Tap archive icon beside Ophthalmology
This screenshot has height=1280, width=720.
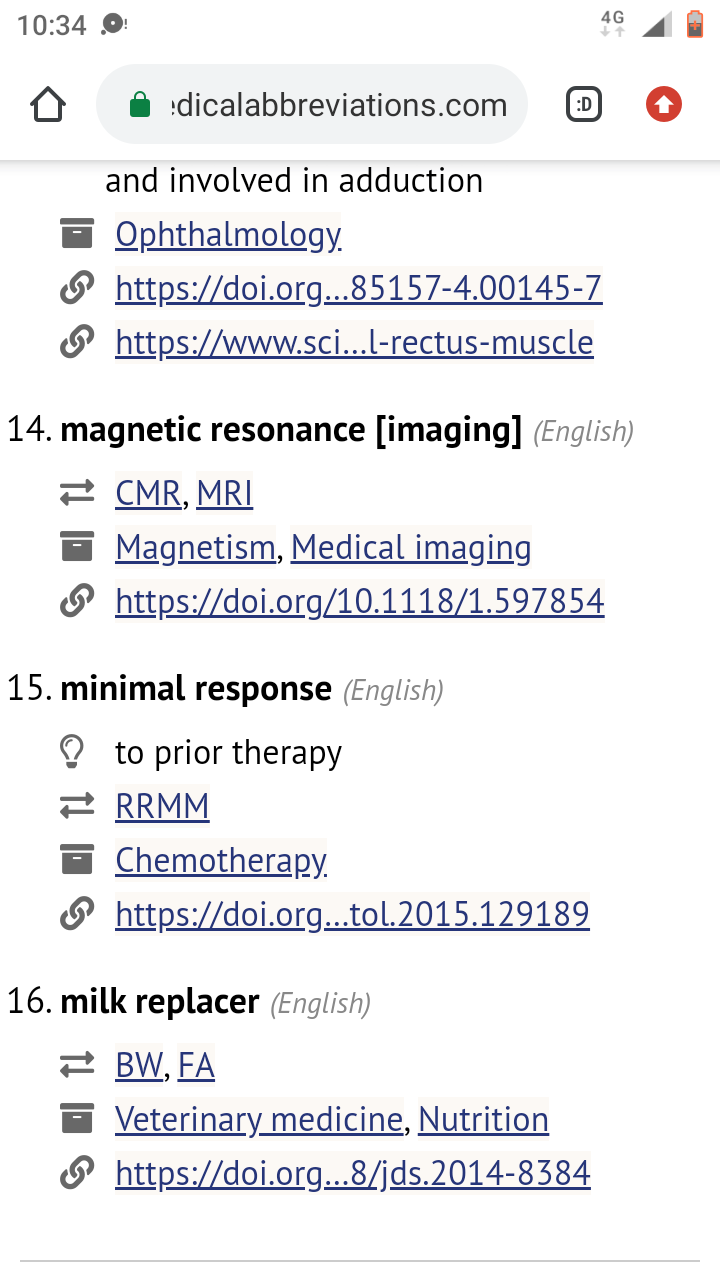[x=77, y=234]
